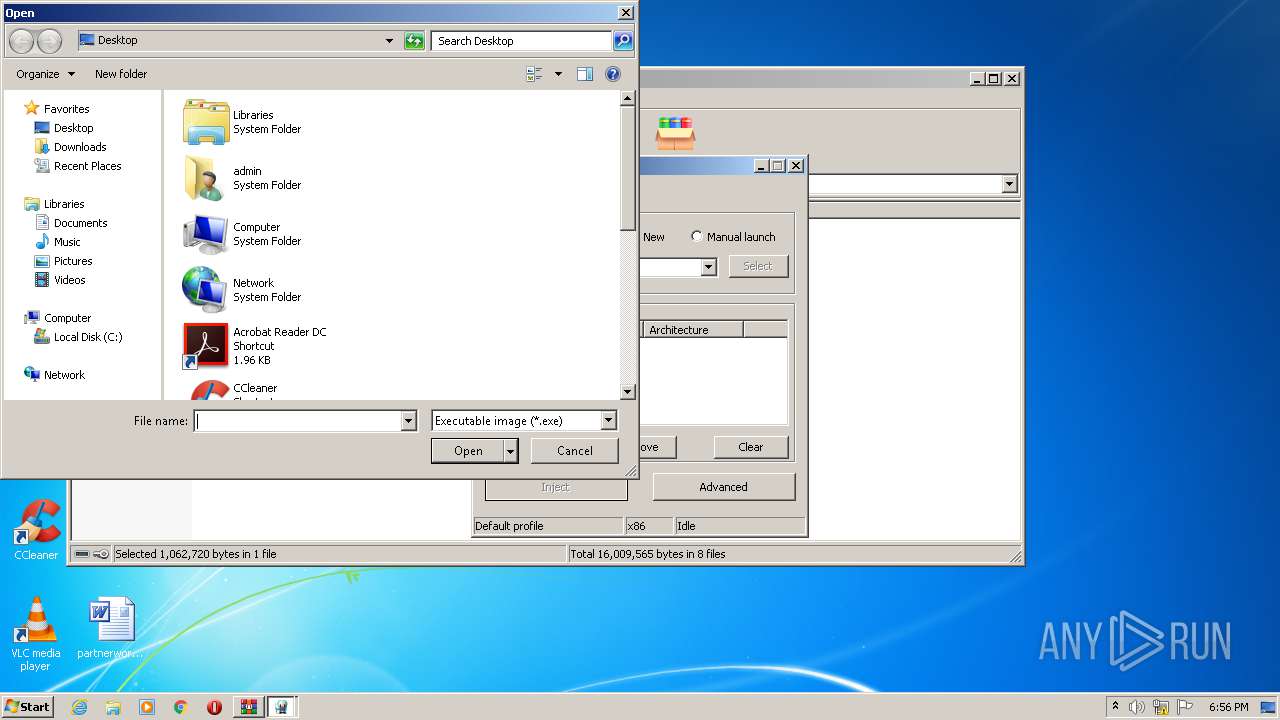The height and width of the screenshot is (720, 1280).
Task: Click the Cancel button
Action: tap(574, 451)
